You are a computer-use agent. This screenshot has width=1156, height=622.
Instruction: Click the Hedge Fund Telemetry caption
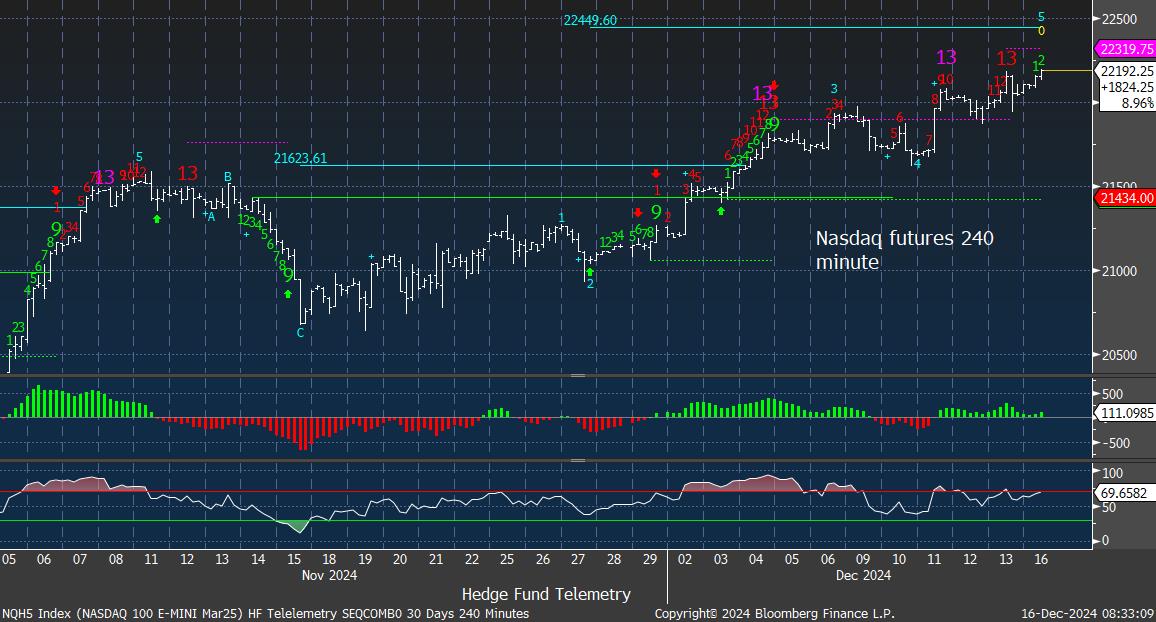click(x=546, y=594)
